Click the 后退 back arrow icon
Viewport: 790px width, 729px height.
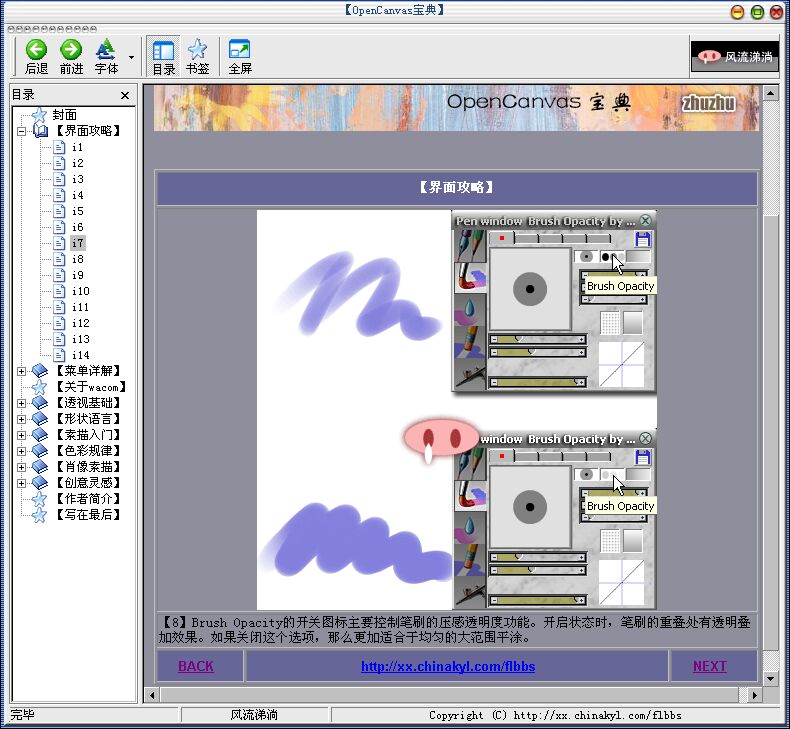coord(36,49)
